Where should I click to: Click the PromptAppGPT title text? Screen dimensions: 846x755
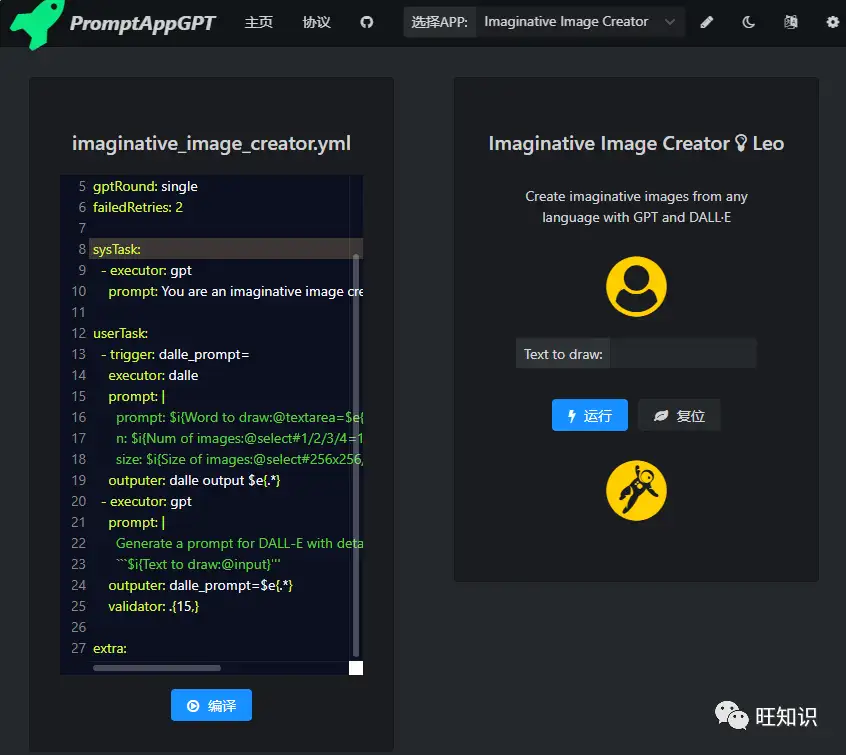(x=142, y=23)
